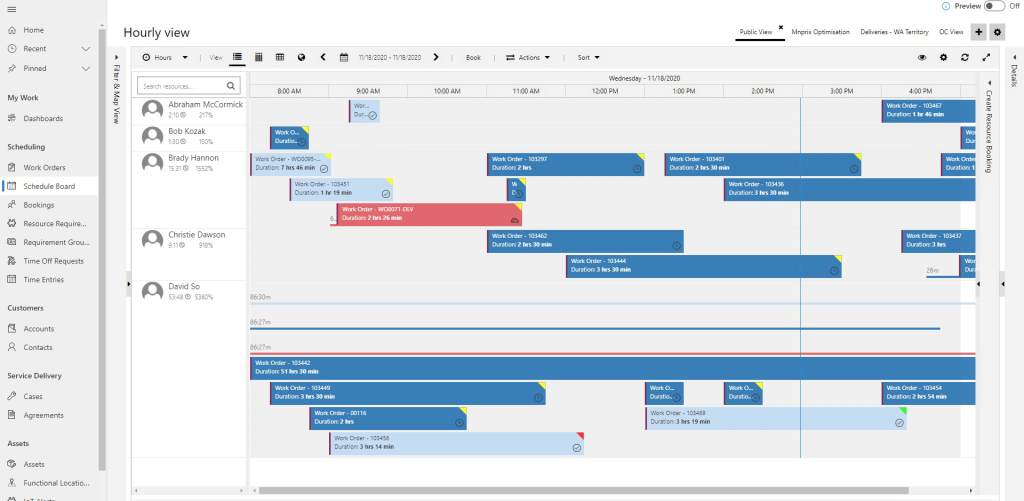Screen dimensions: 1024x501
Task: Select Work Order 103442 booking
Action: coord(613,368)
